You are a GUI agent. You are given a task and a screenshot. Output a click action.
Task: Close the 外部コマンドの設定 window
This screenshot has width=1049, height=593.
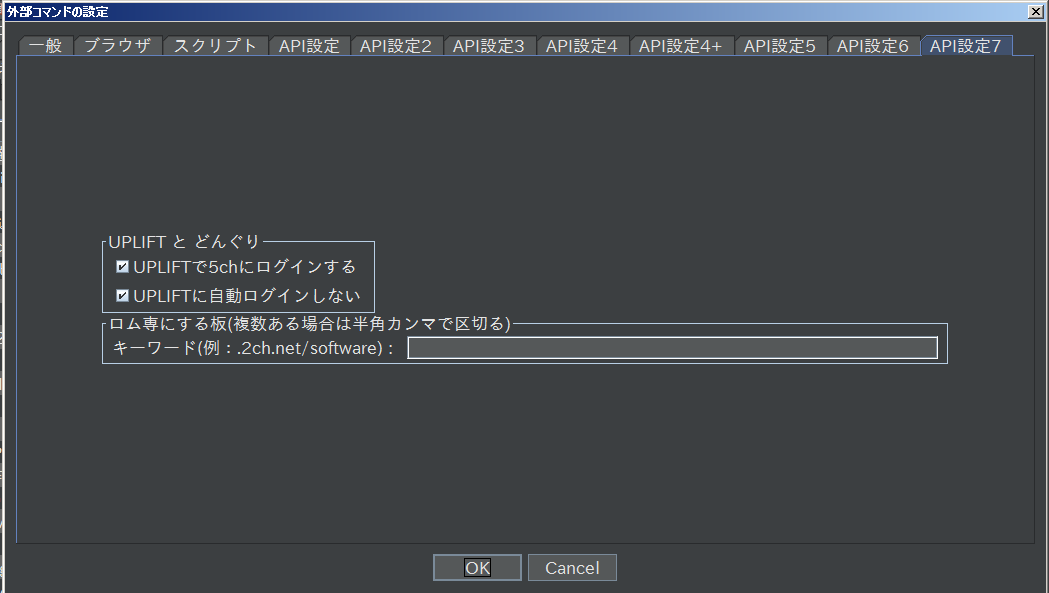coord(1035,11)
